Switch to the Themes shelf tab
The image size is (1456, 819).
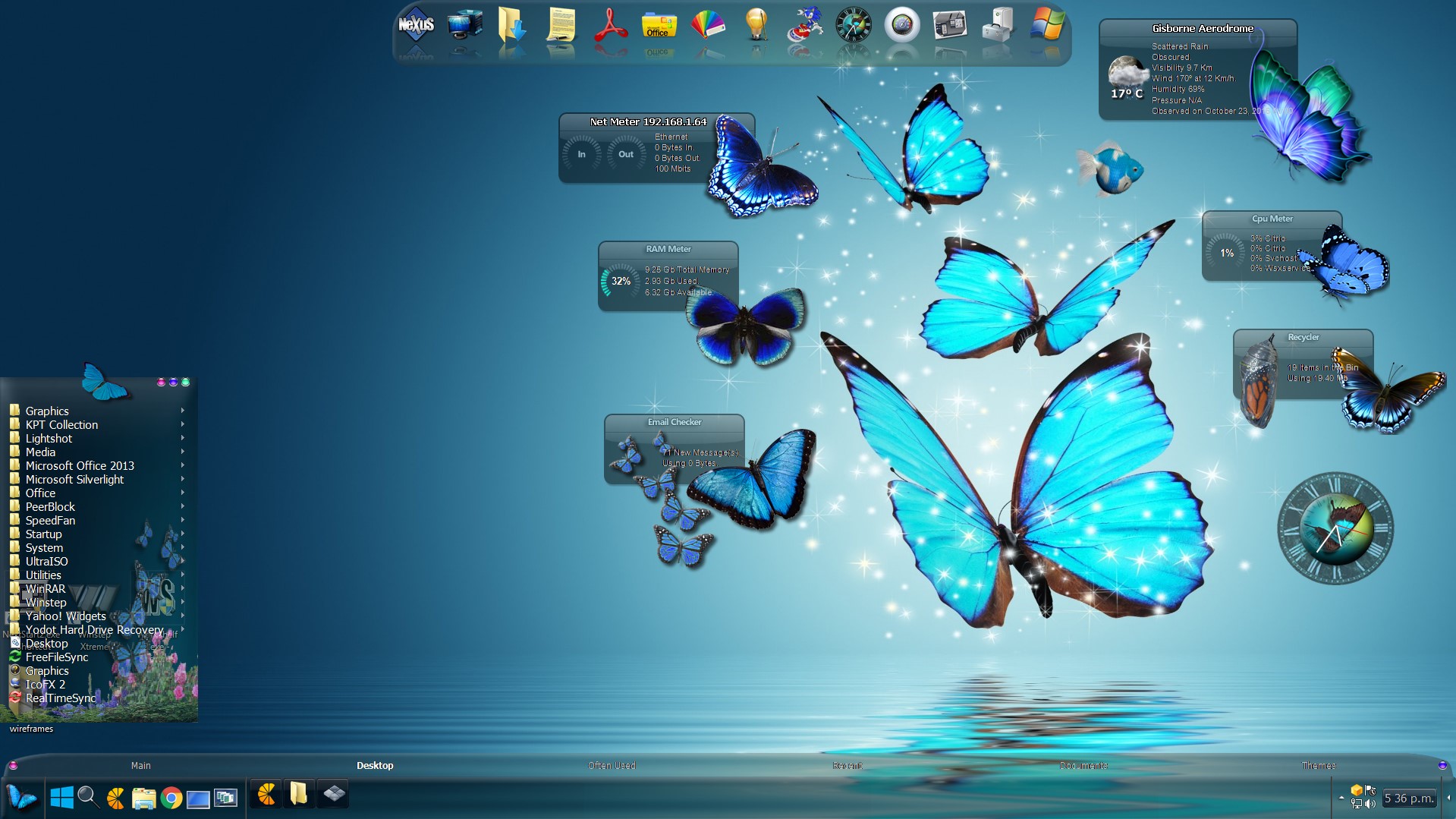tap(1319, 766)
